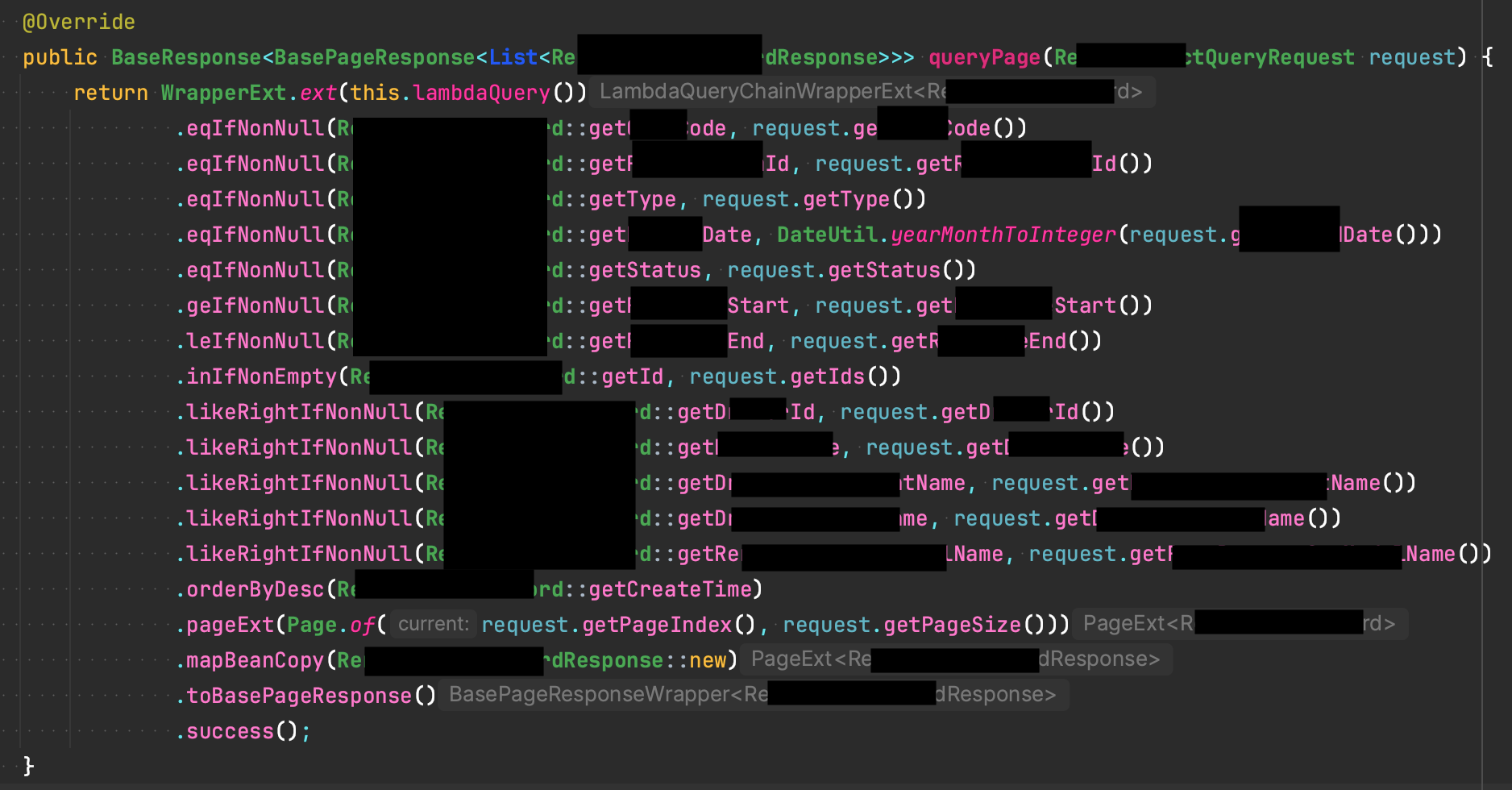Click the return keyword
This screenshot has width=1512, height=790.
click(x=110, y=92)
